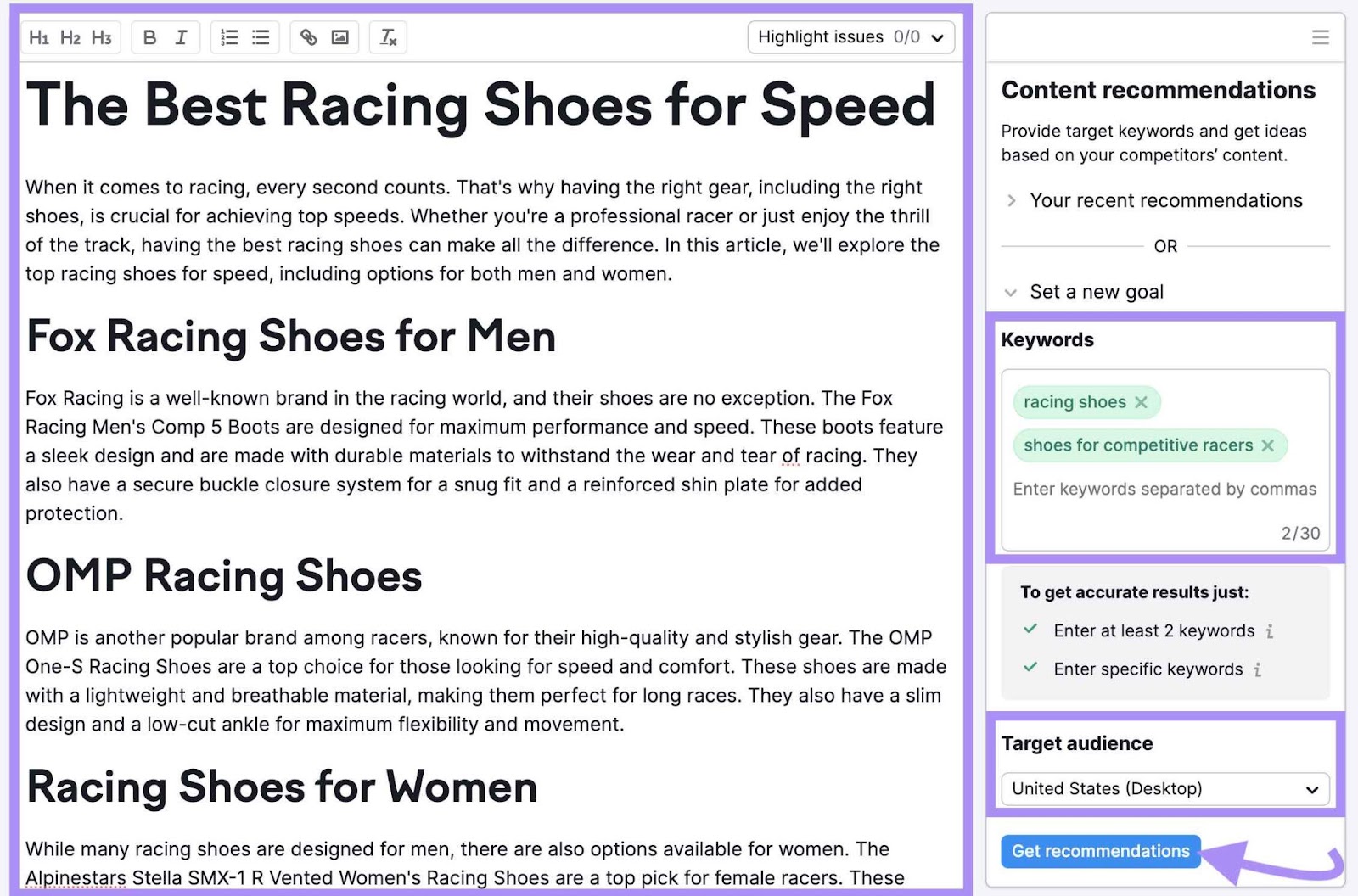Image resolution: width=1358 pixels, height=896 pixels.
Task: Open the Target audience dropdown
Action: click(x=1164, y=789)
